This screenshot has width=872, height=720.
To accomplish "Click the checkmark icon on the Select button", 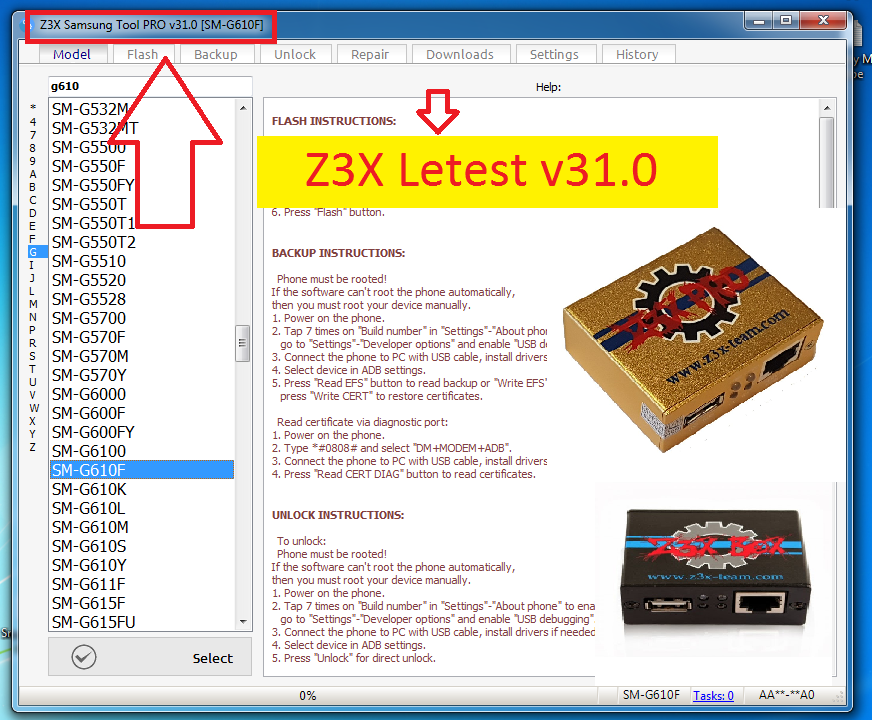I will click(84, 657).
